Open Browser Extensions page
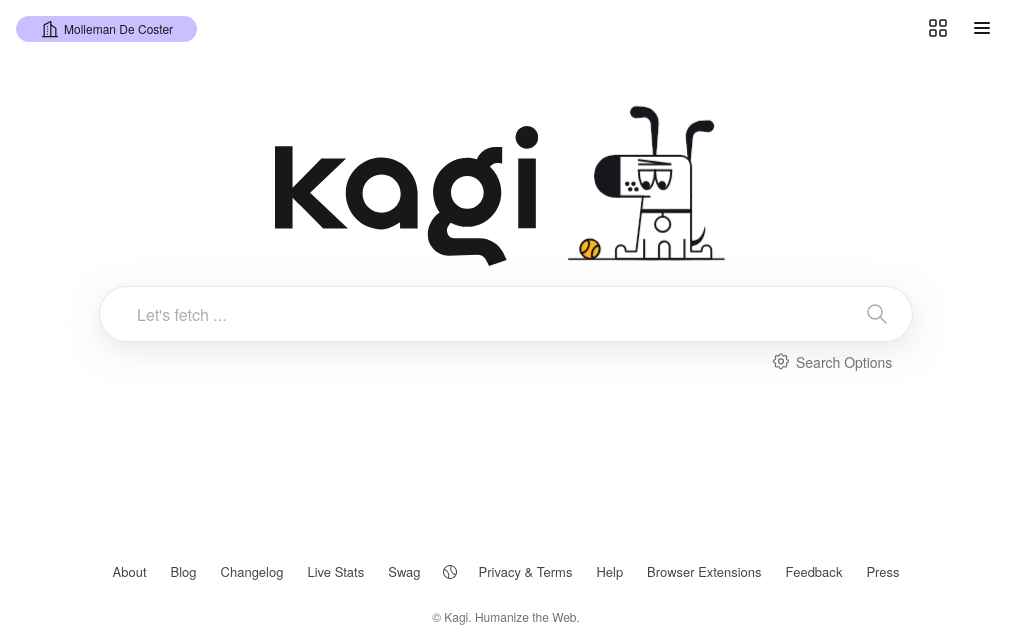The height and width of the screenshot is (642, 1012). pyautogui.click(x=704, y=572)
